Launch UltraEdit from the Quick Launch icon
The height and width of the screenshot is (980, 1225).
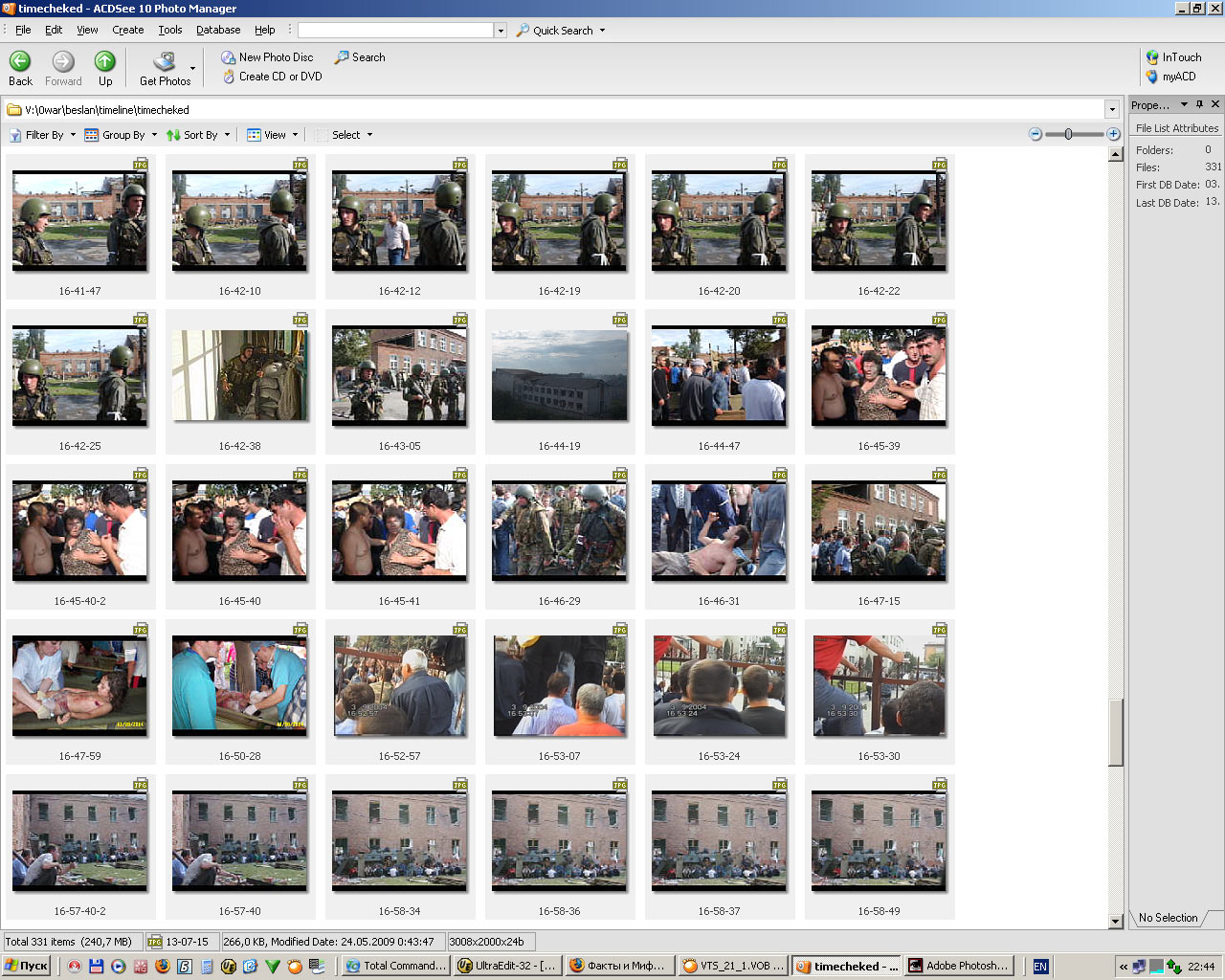click(x=228, y=966)
